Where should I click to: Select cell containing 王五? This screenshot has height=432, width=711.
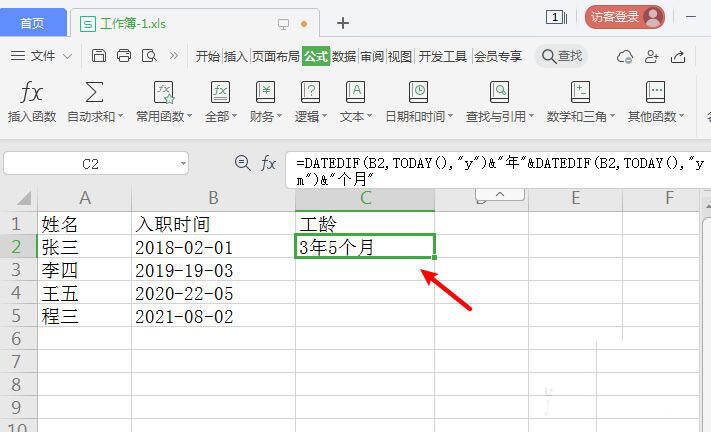pos(84,293)
